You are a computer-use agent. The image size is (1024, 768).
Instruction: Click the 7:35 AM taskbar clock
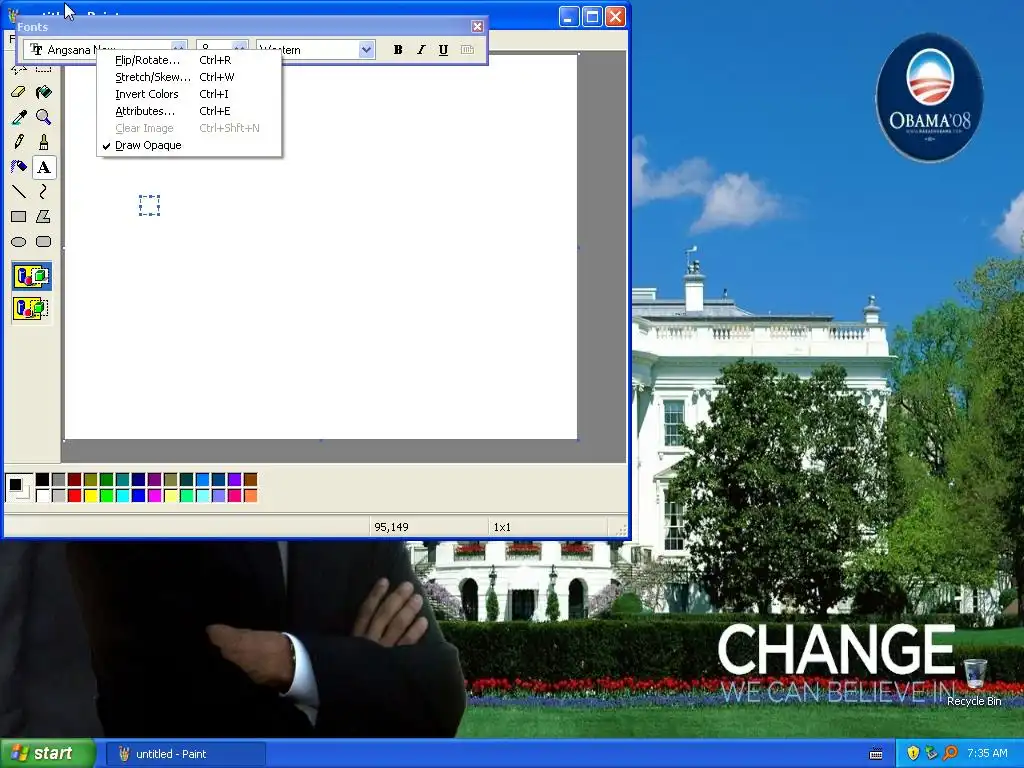(x=987, y=753)
